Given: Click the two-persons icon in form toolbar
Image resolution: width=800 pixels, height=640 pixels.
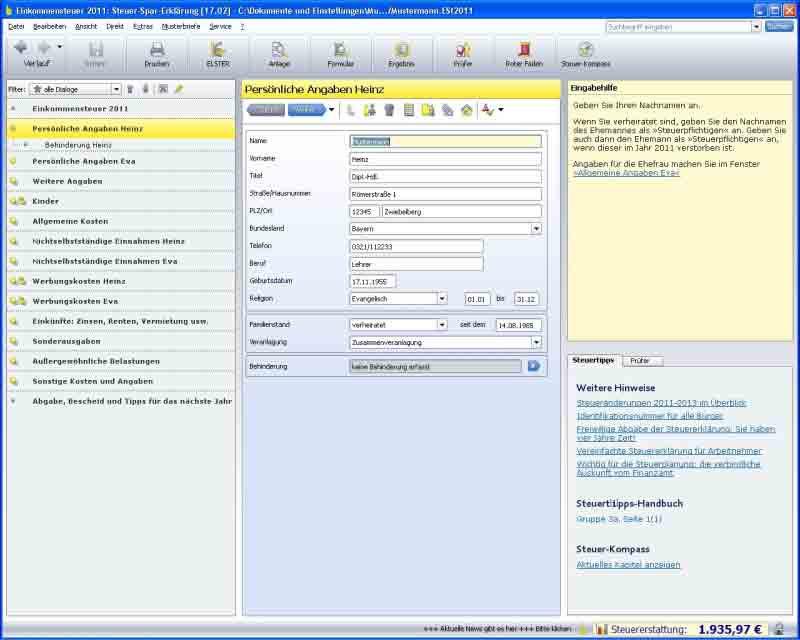Looking at the screenshot, I should [x=370, y=110].
